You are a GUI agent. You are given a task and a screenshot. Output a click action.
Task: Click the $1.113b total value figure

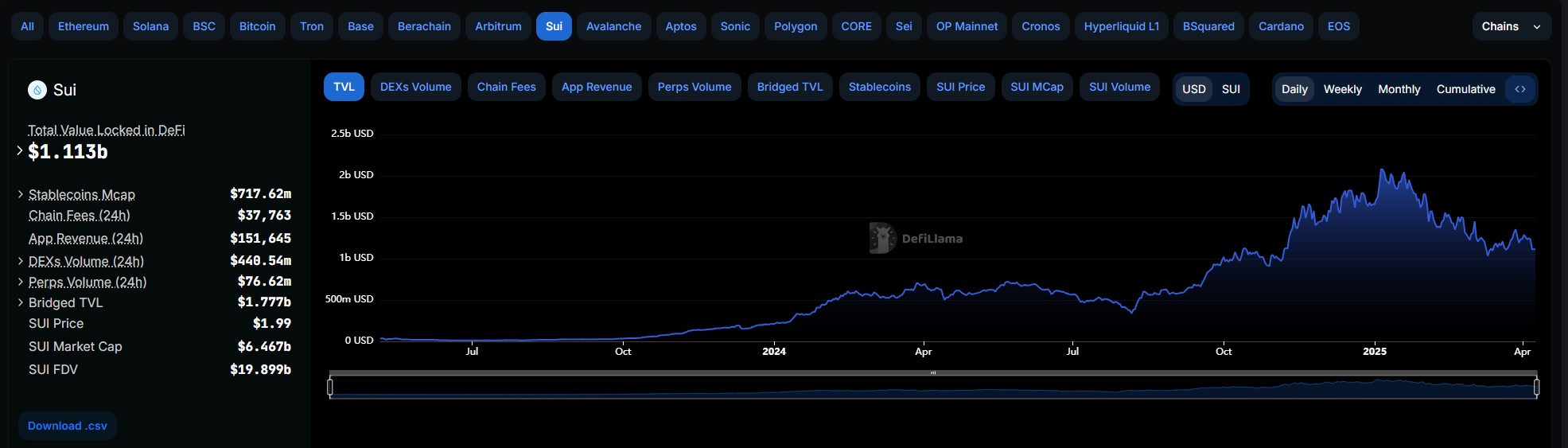click(x=68, y=151)
